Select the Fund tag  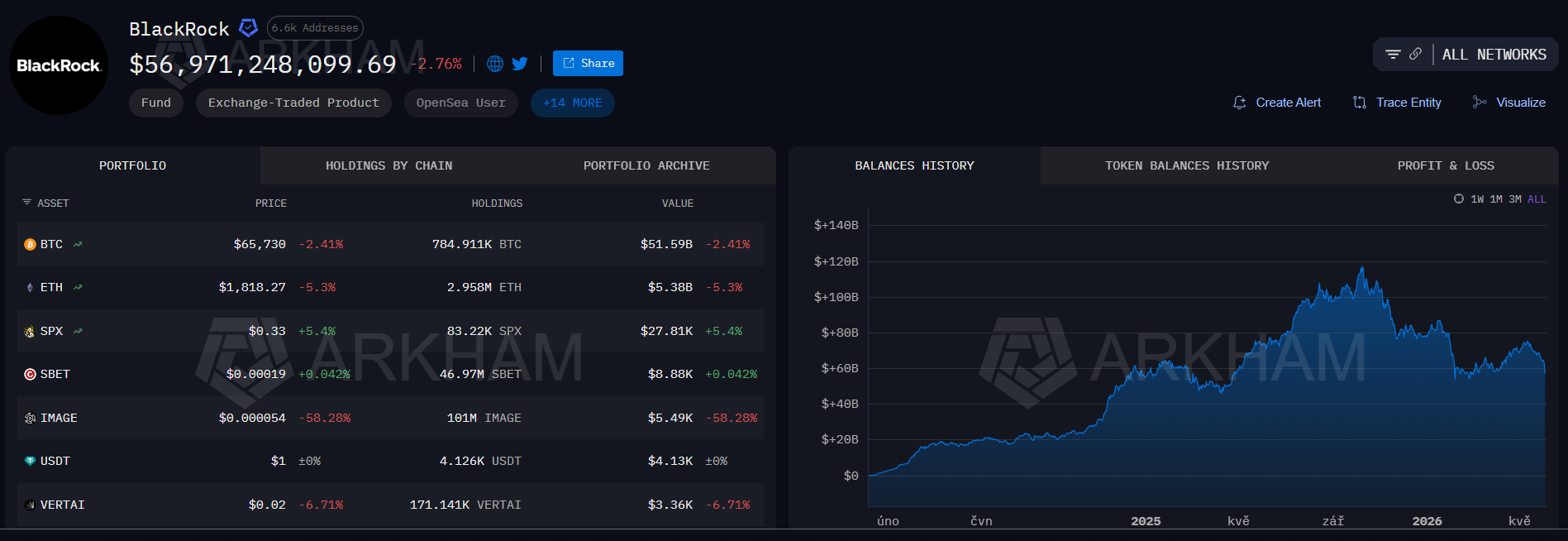coord(156,103)
